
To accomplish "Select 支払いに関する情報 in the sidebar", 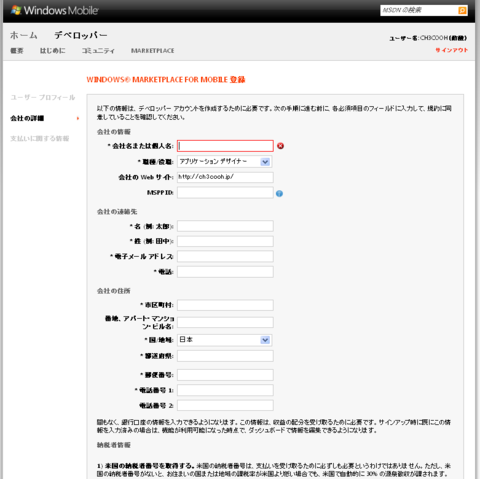I will [x=40, y=138].
